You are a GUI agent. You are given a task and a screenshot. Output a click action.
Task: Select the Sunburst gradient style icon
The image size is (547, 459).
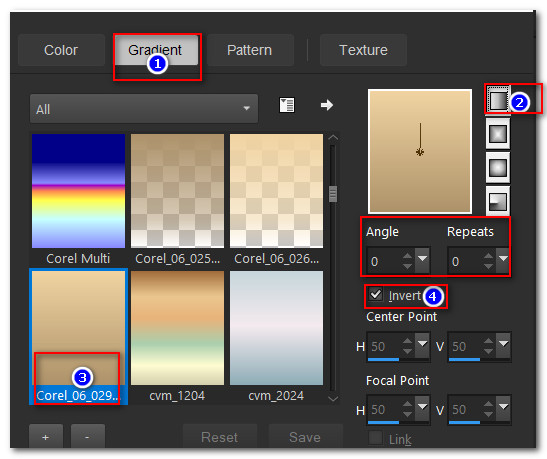[x=498, y=168]
